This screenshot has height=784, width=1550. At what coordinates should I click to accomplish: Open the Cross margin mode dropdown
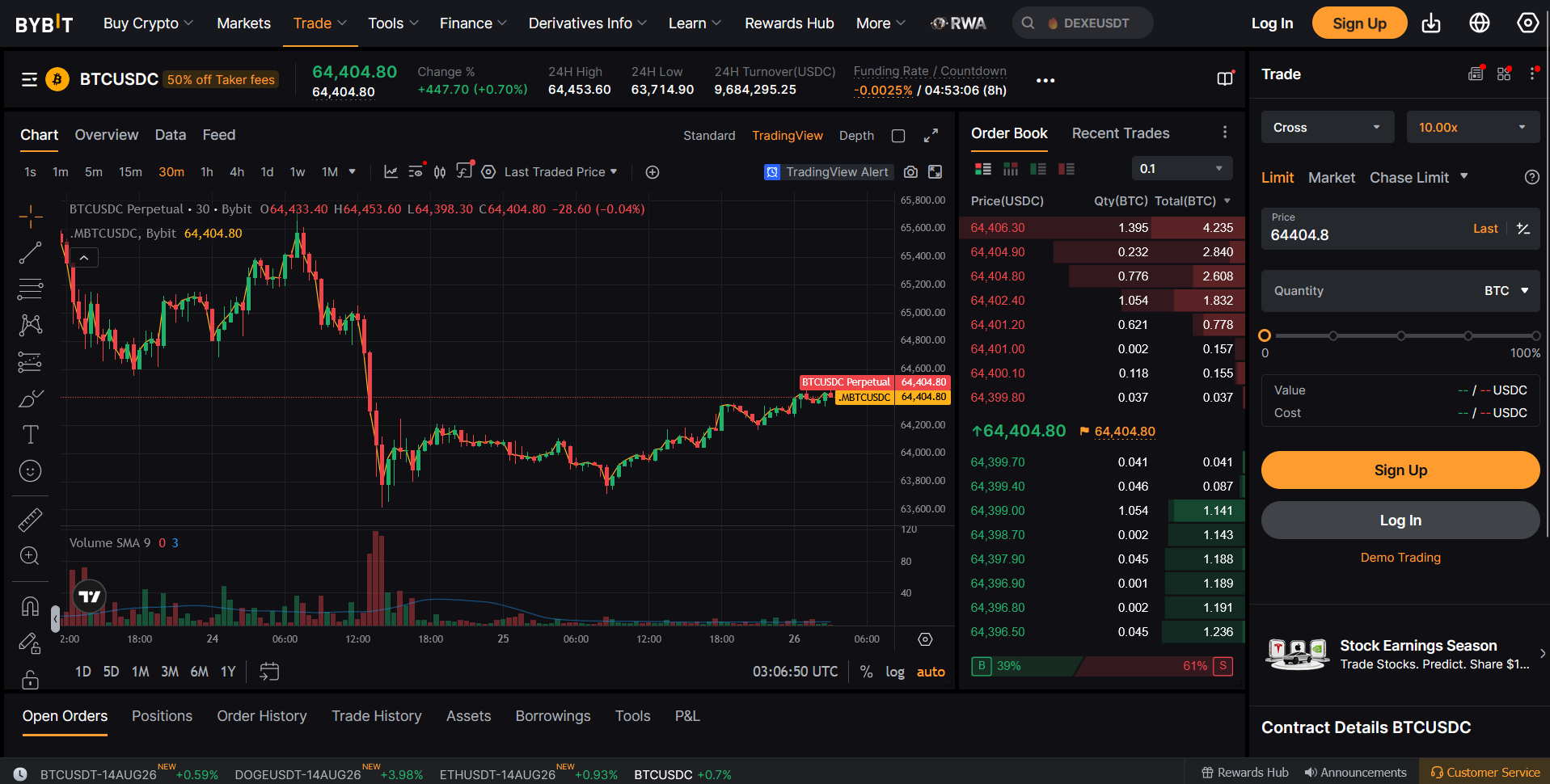point(1328,128)
